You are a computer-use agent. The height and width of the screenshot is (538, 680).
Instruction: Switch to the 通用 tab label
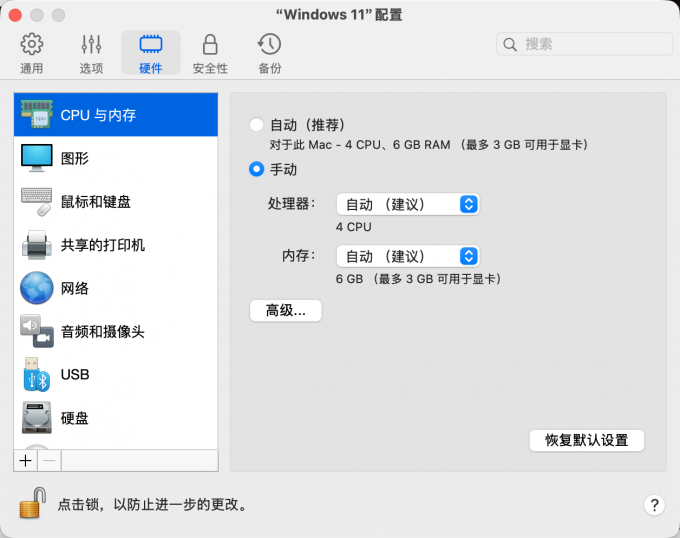point(32,68)
